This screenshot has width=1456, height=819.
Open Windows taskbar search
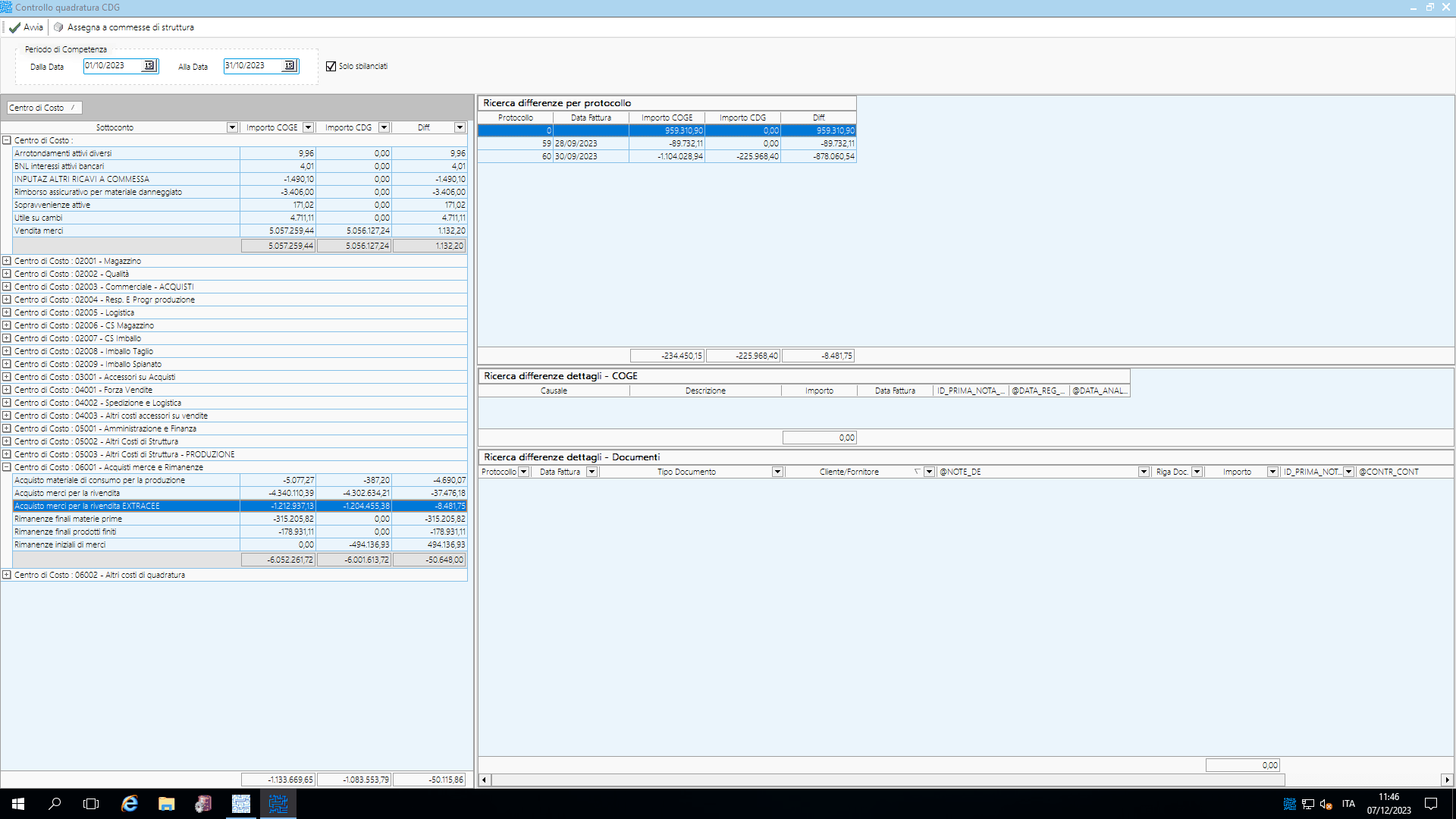click(55, 804)
